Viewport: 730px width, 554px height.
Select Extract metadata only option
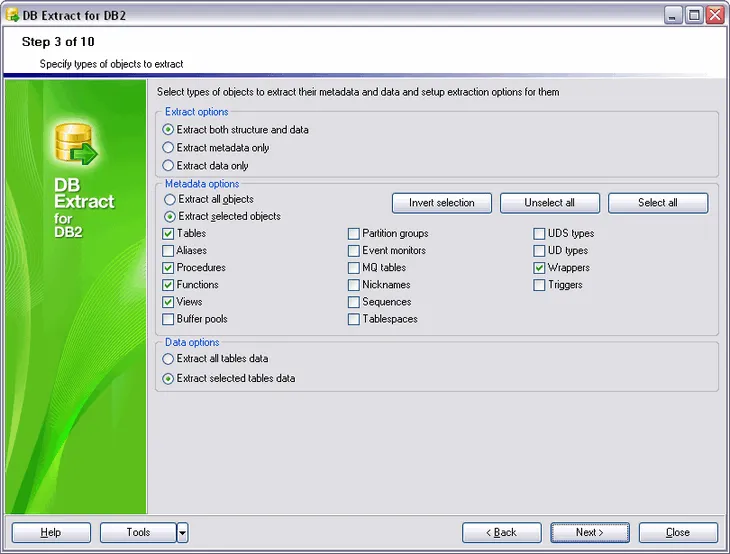click(168, 148)
